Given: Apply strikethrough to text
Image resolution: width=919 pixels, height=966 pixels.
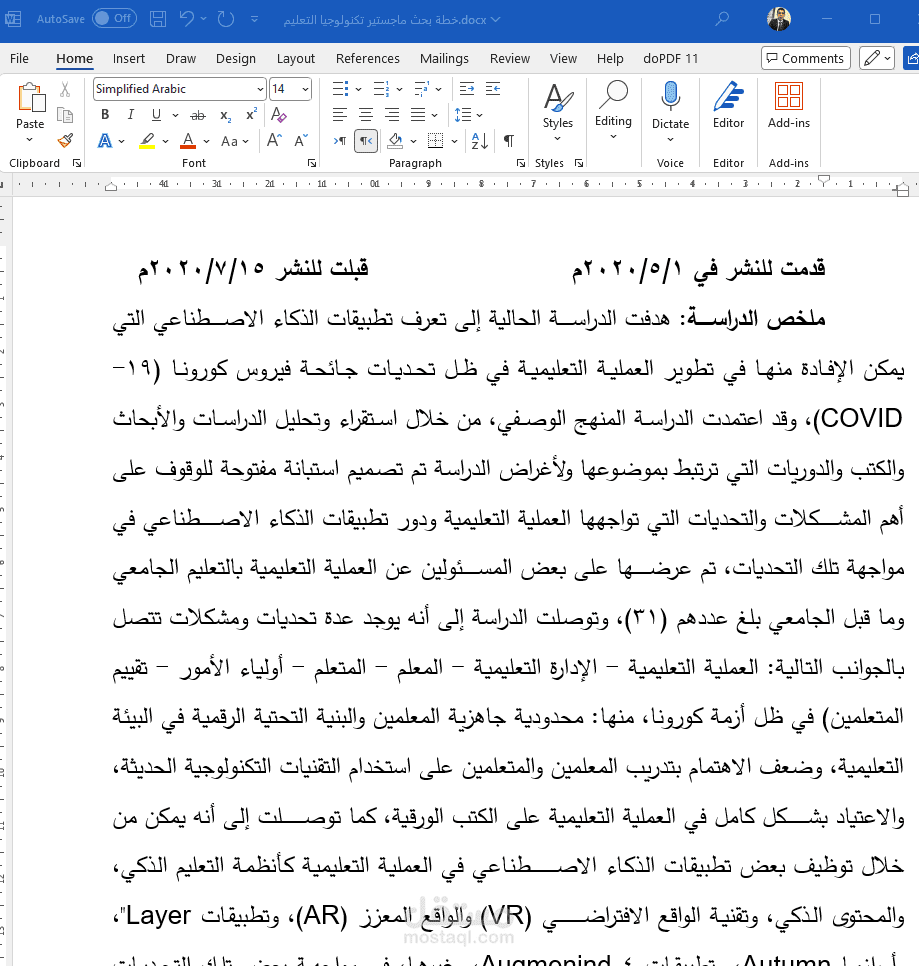Looking at the screenshot, I should [x=198, y=115].
